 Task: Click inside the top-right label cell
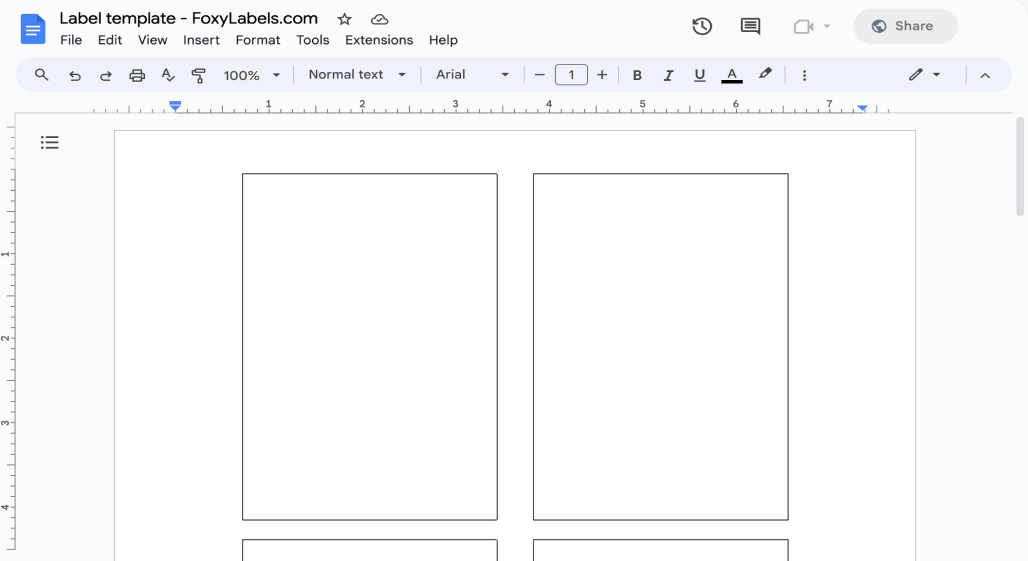pyautogui.click(x=661, y=347)
